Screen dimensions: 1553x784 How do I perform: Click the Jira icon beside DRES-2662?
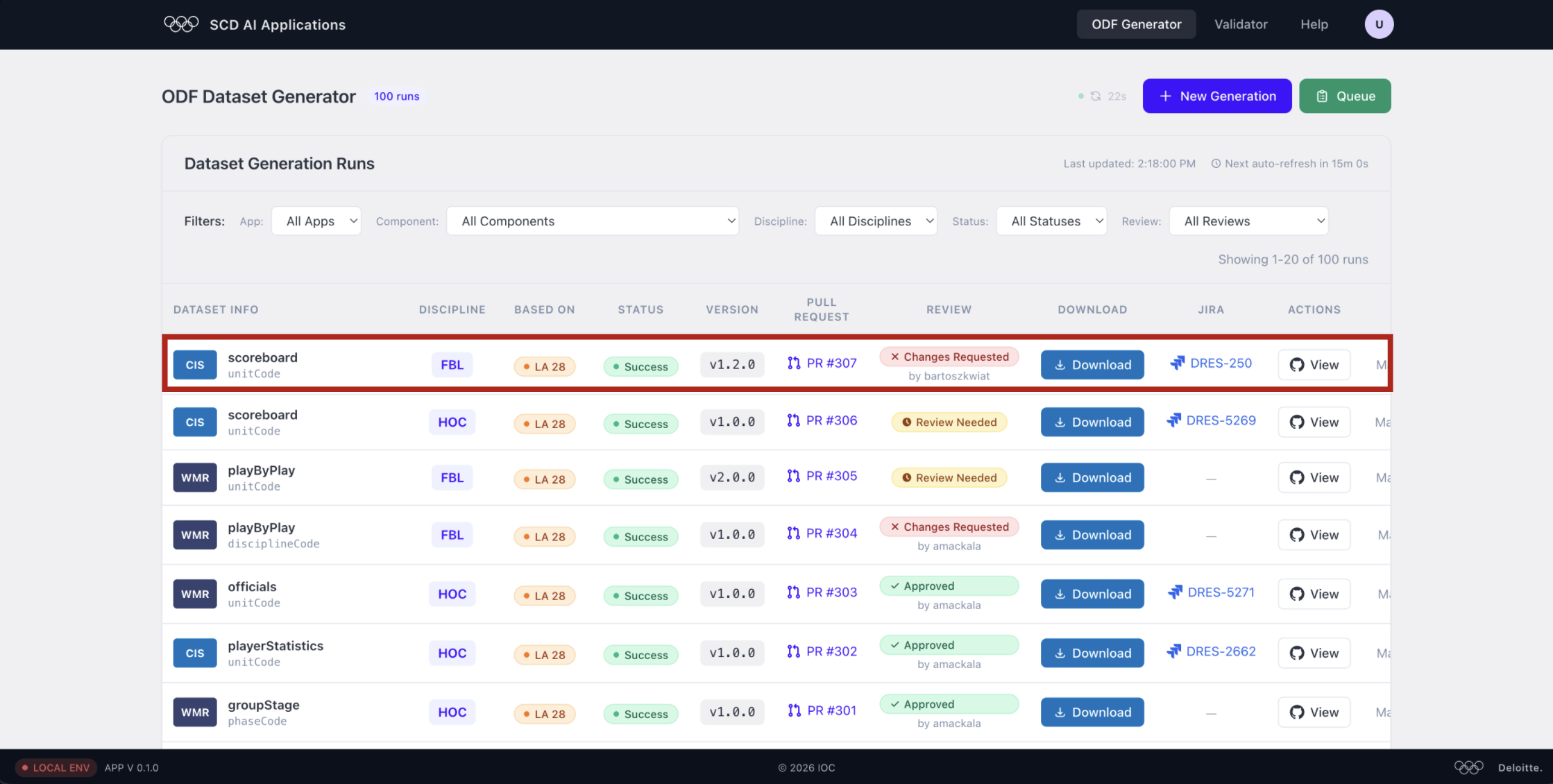(1174, 651)
